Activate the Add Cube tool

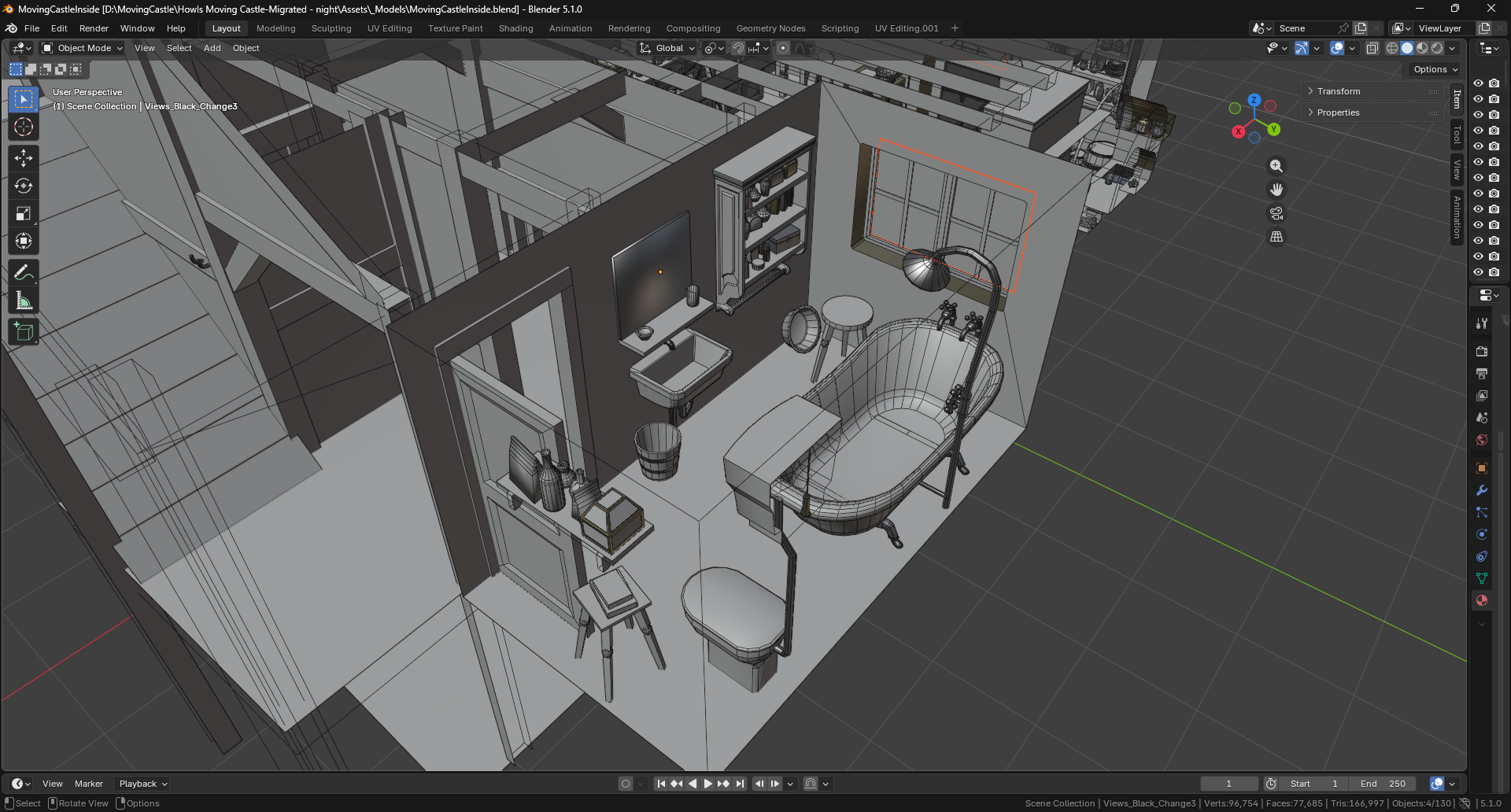tap(24, 331)
